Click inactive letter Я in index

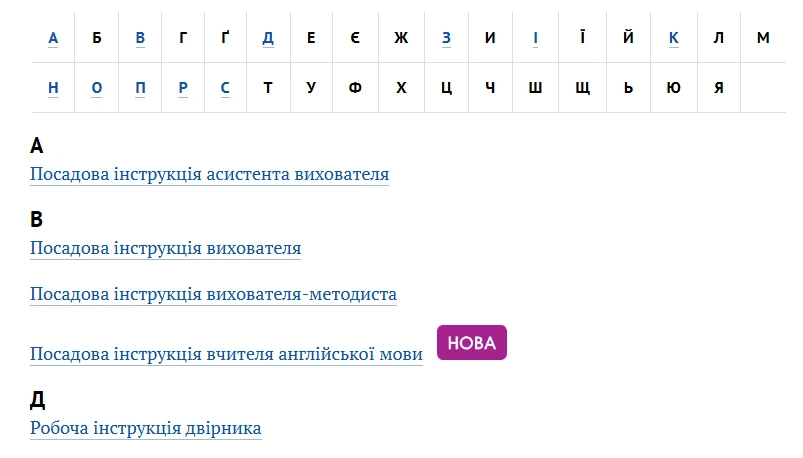(718, 87)
